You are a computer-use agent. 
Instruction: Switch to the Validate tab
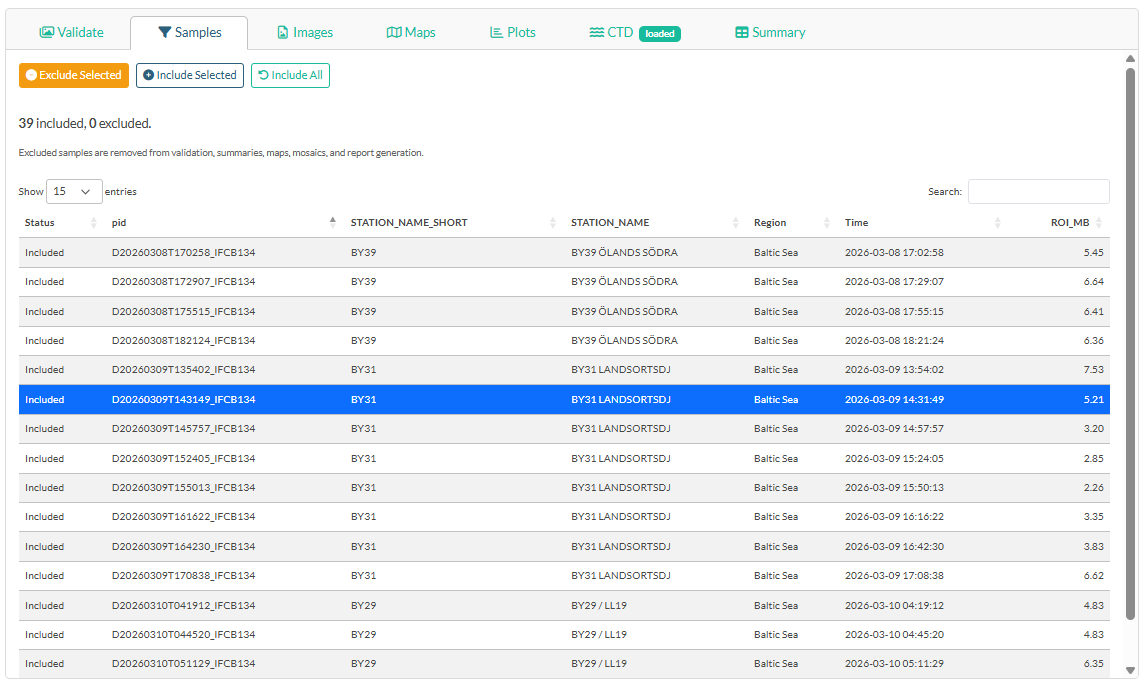(72, 32)
